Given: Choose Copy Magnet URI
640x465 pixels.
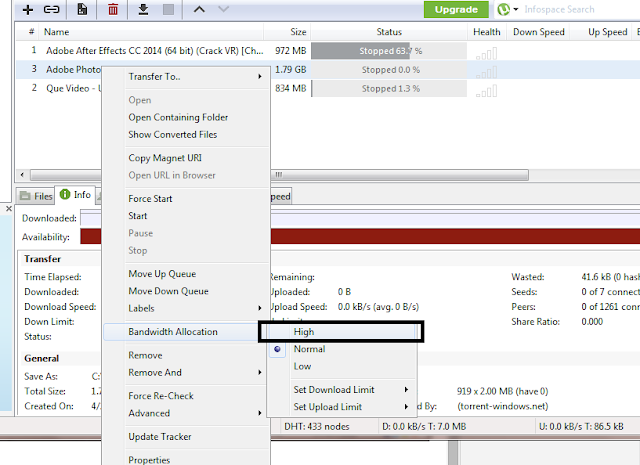Looking at the screenshot, I should pos(165,158).
